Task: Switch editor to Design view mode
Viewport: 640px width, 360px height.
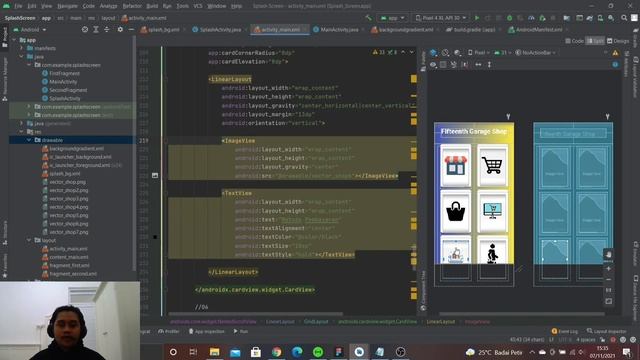Action: (618, 41)
